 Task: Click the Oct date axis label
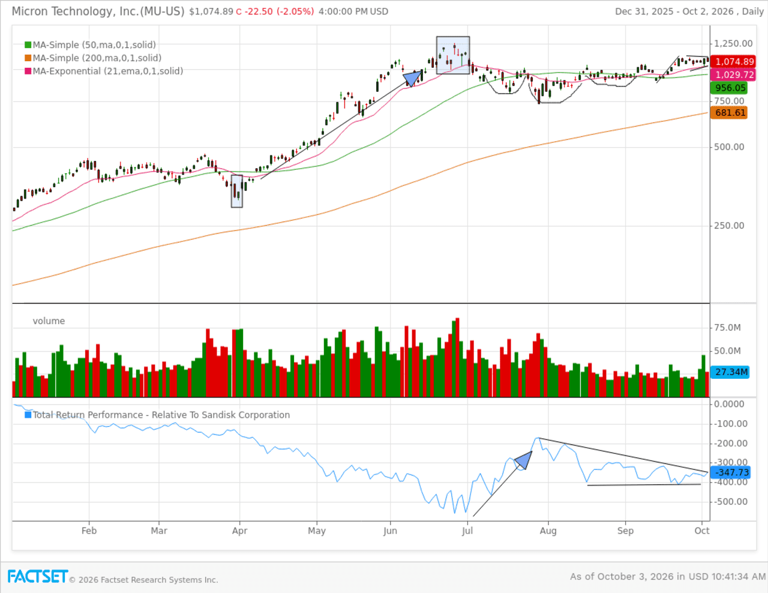click(x=702, y=531)
